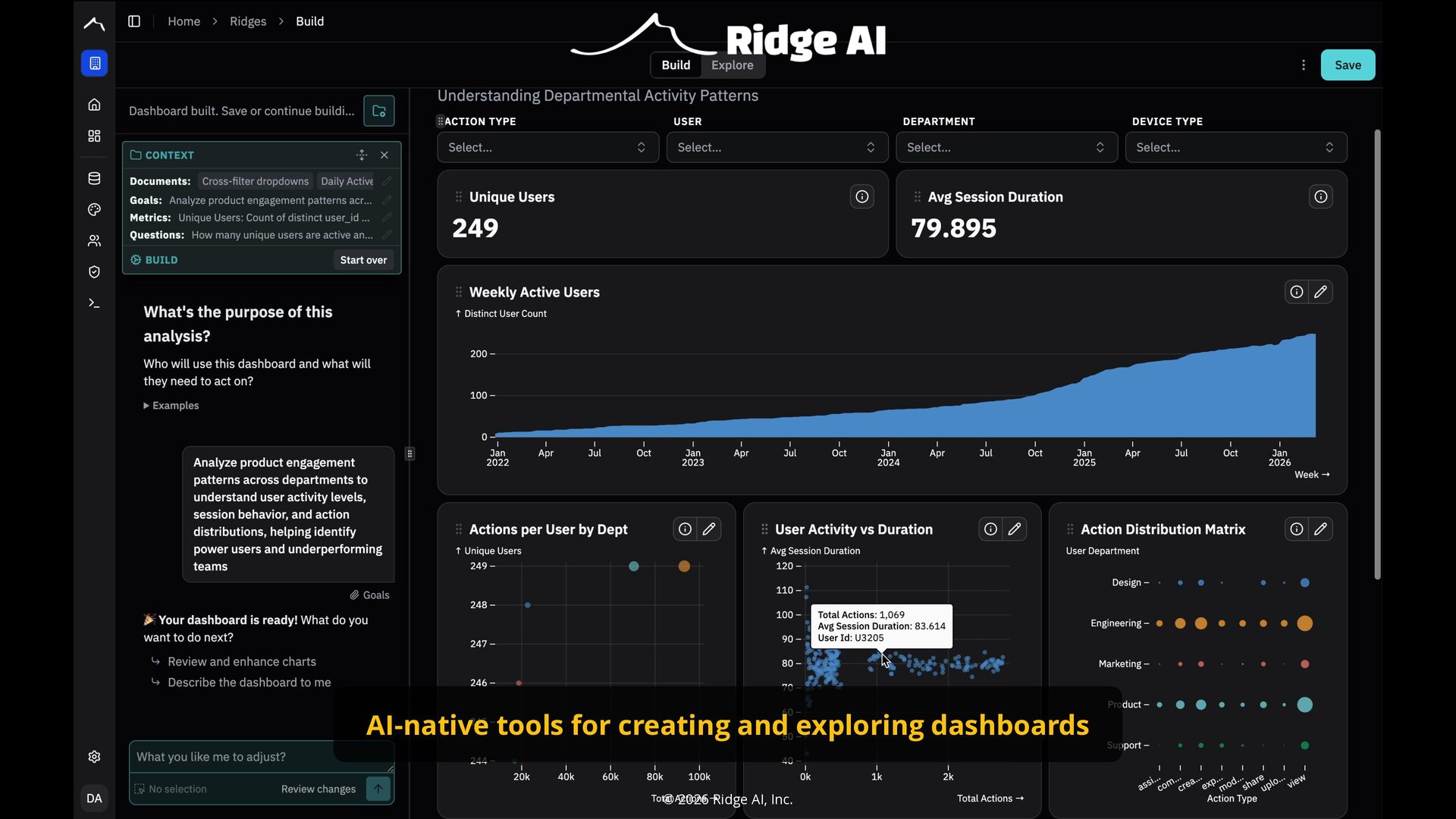
Task: Click Start over in Build section
Action: point(363,260)
